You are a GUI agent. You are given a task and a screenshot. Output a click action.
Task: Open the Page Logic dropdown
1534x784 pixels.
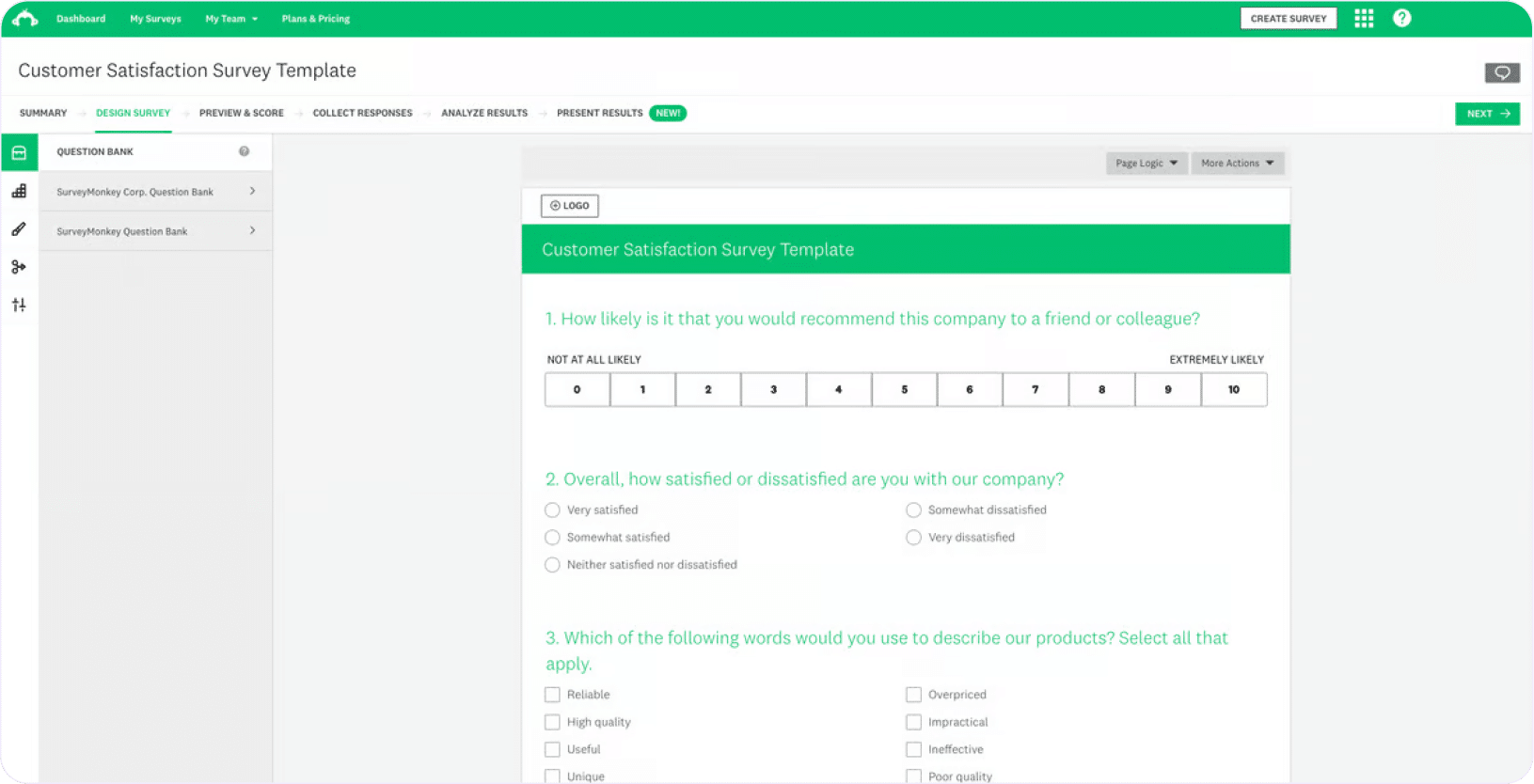point(1146,164)
